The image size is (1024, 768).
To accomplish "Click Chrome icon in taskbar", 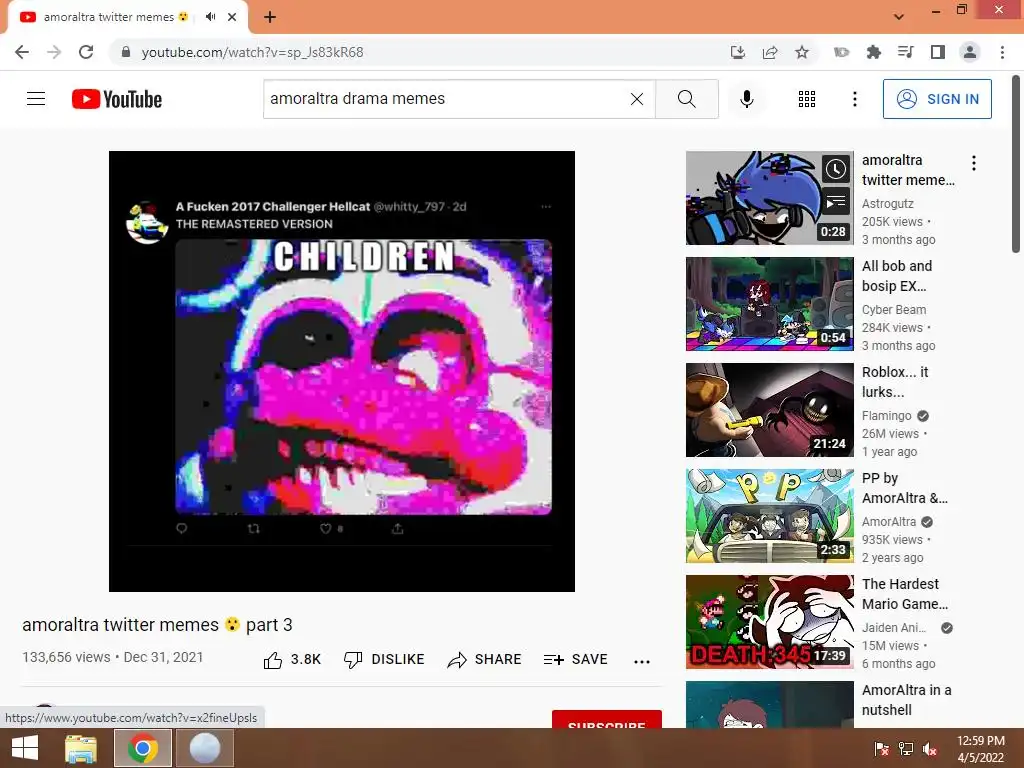I will point(142,748).
